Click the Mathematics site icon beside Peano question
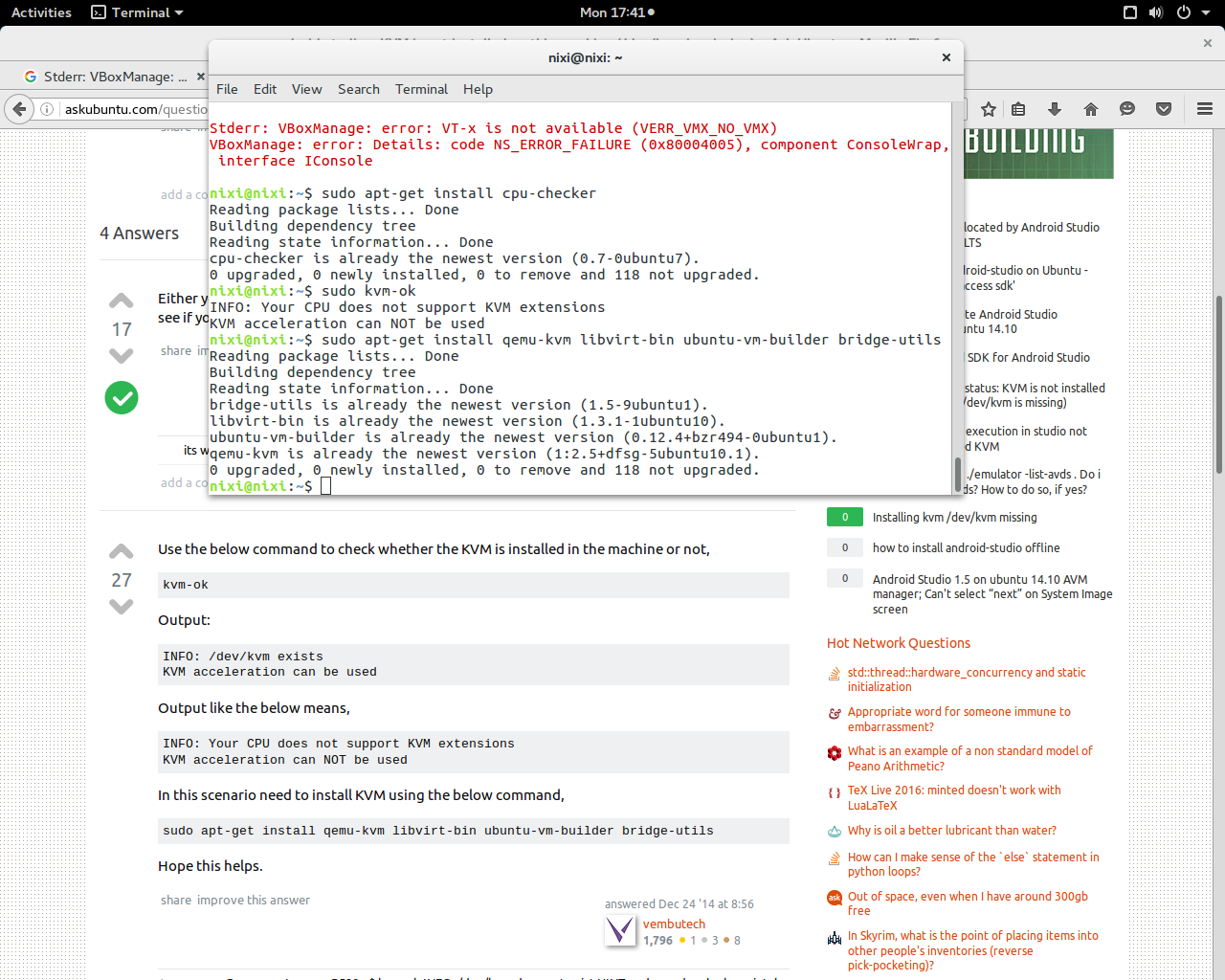 [x=835, y=752]
